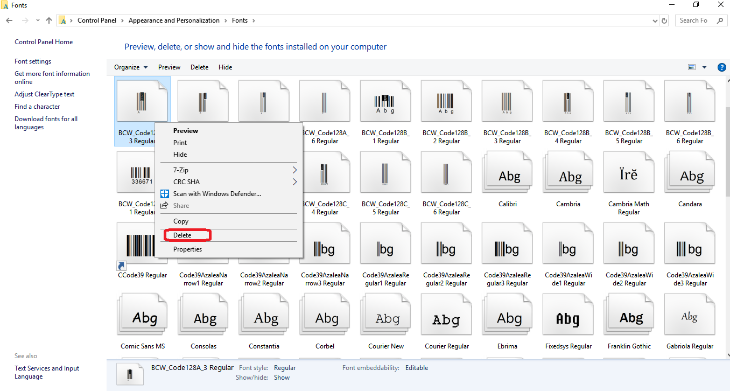Expand the CRC SHA submenu
Viewport: 730px width, 391px height.
pos(229,182)
